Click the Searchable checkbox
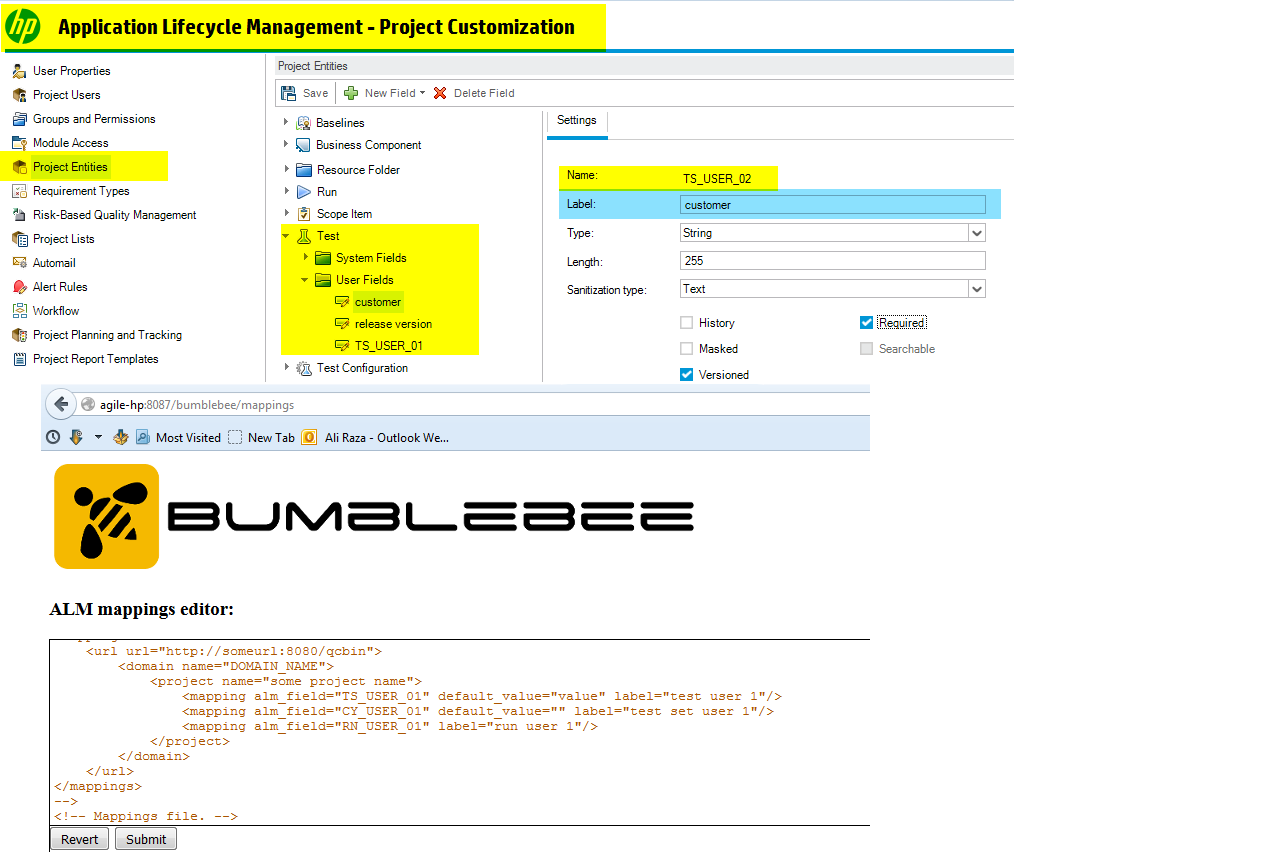Viewport: 1278px width, 857px height. click(x=866, y=349)
